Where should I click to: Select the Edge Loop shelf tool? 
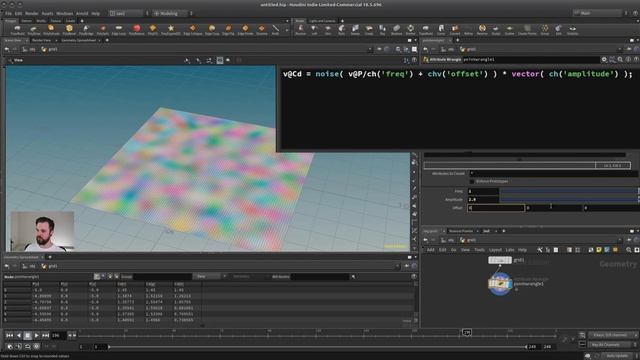pyautogui.click(x=119, y=29)
